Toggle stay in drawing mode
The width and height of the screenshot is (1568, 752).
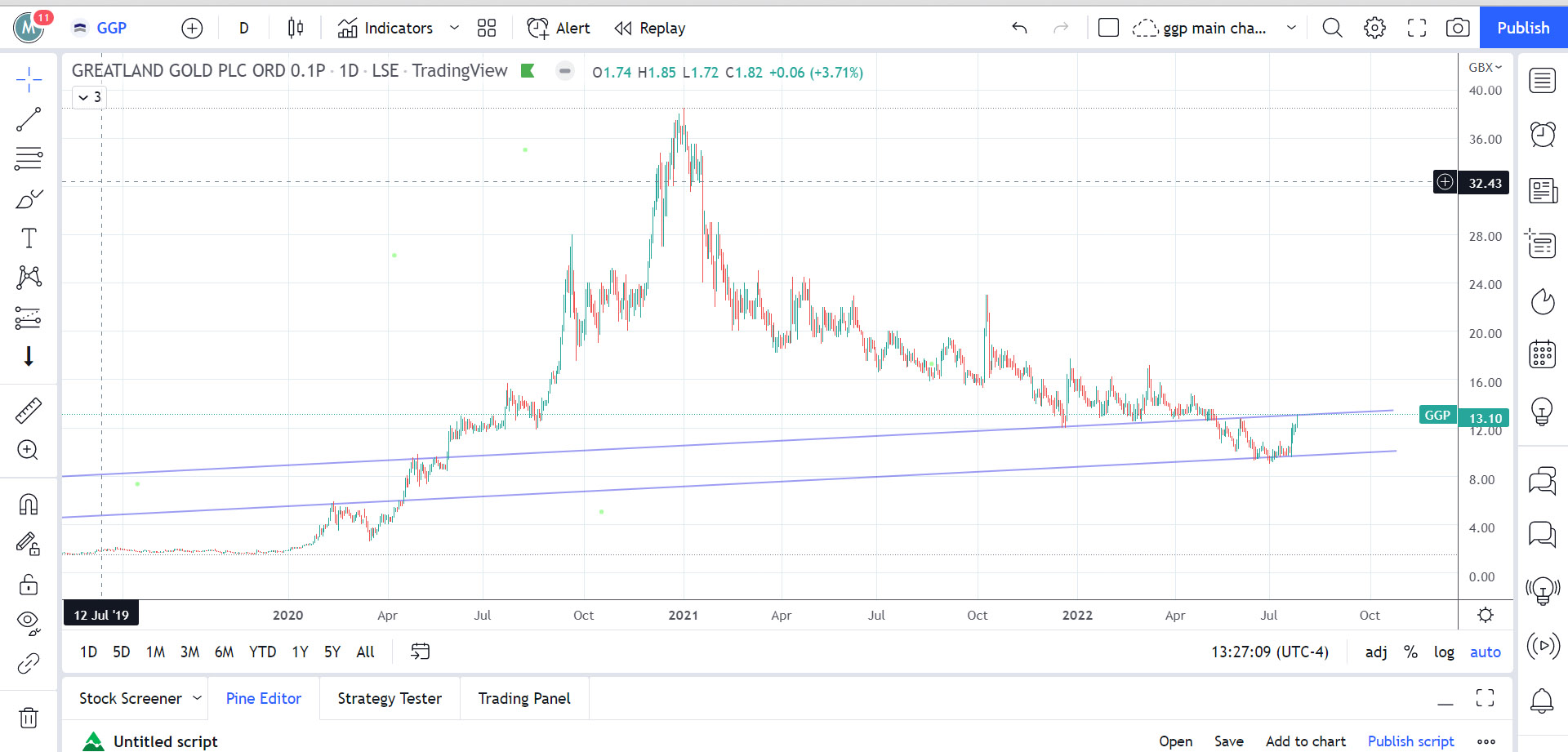(x=29, y=544)
